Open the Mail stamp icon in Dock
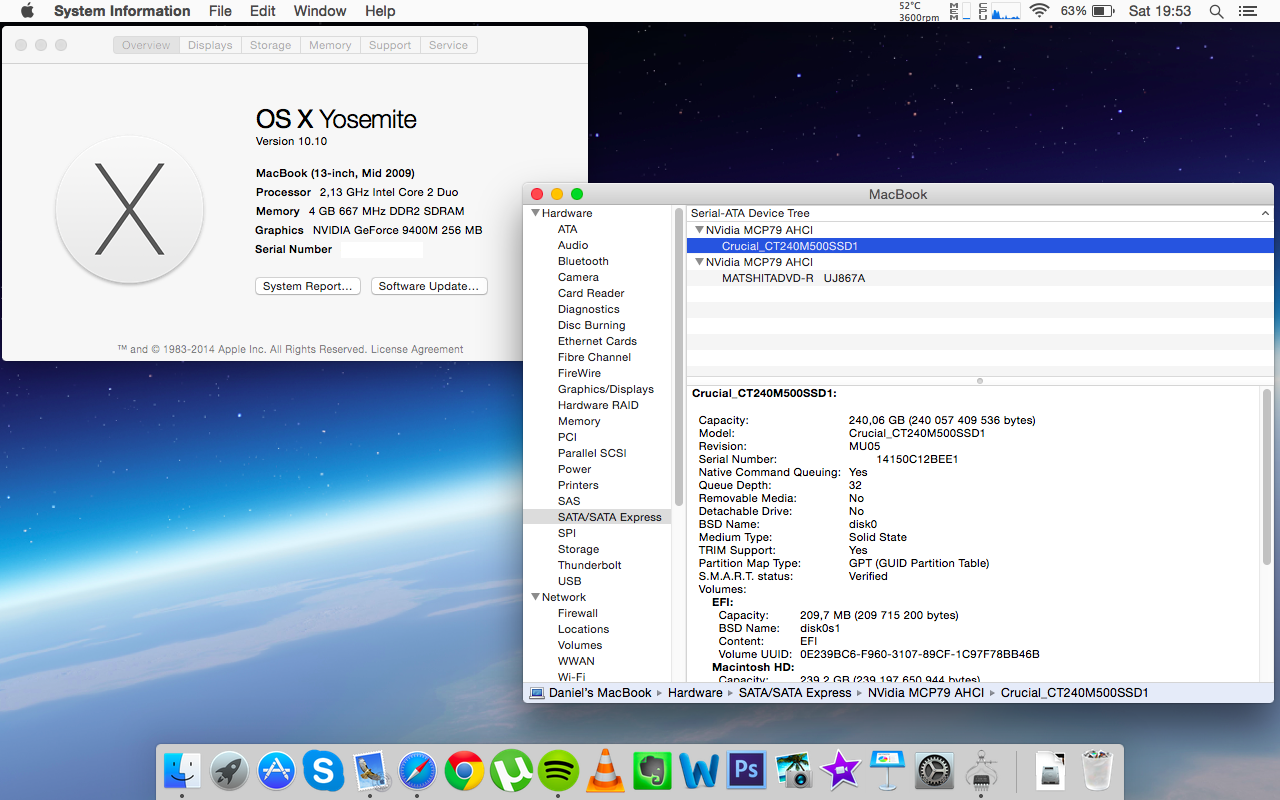Screen dimensions: 1280x800 click(x=370, y=770)
